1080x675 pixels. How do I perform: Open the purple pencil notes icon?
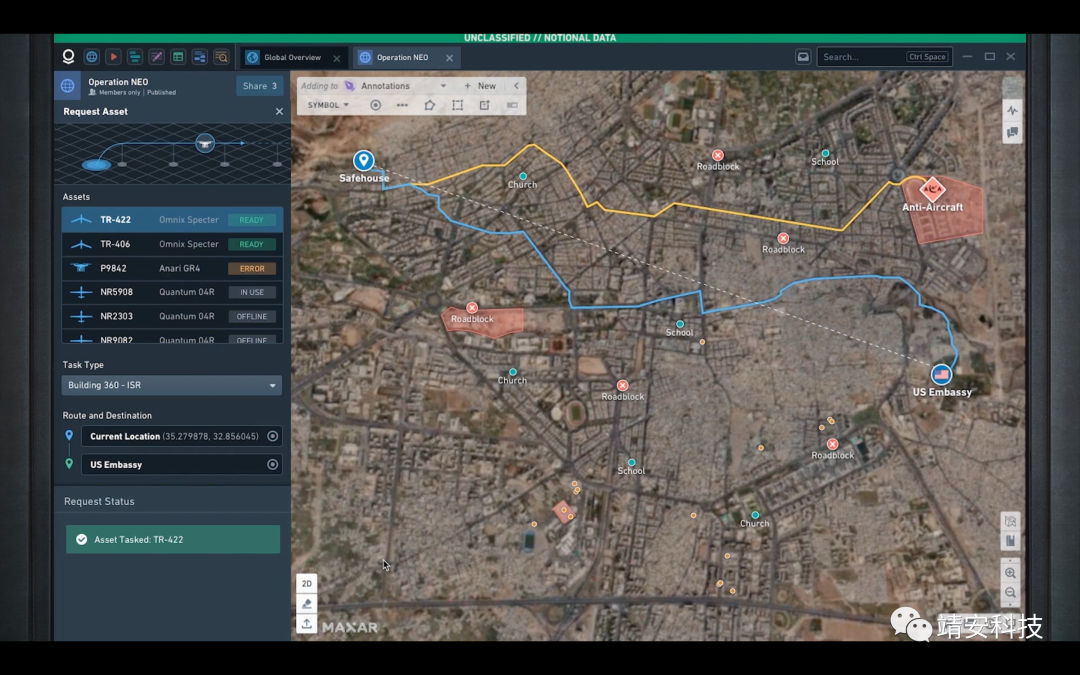click(156, 57)
